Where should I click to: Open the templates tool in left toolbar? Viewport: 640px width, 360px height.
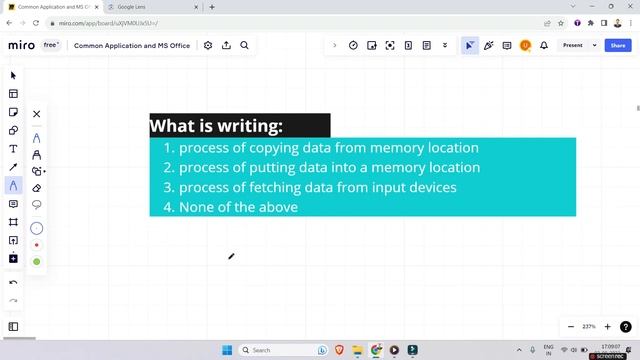[13, 94]
